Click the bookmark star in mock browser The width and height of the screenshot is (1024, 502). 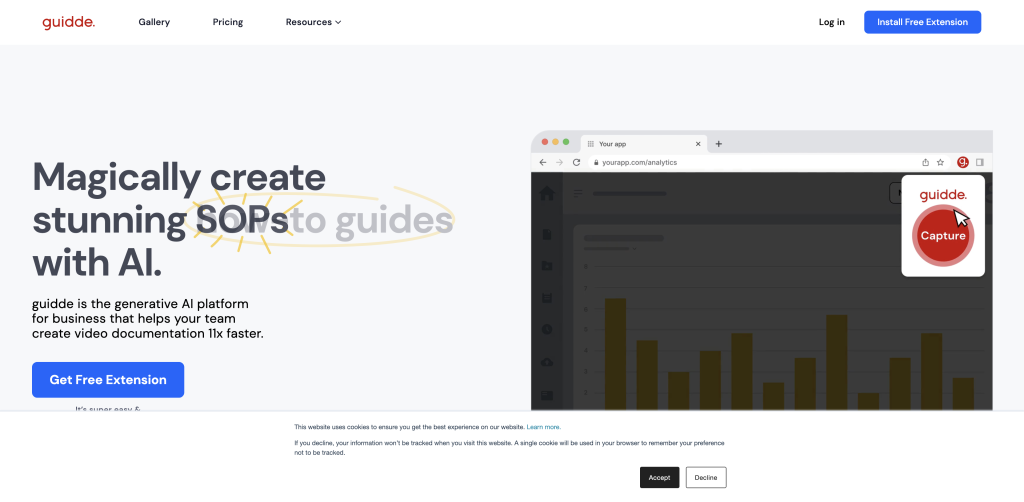click(940, 162)
